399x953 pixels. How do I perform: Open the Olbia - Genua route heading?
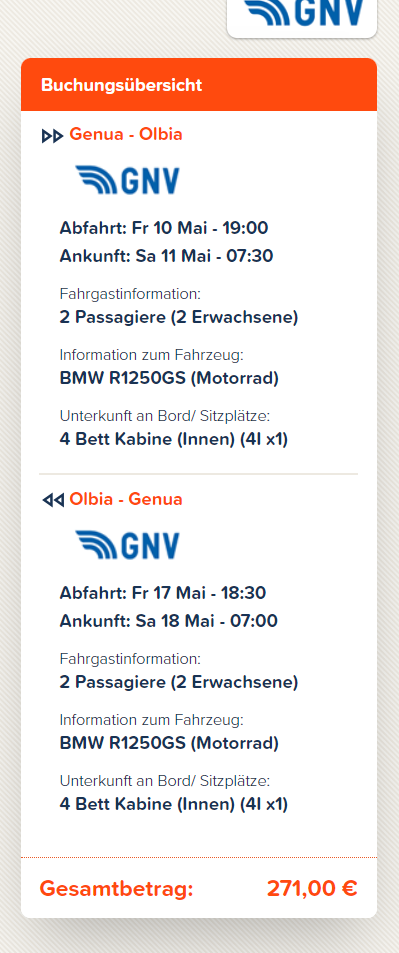coord(126,499)
